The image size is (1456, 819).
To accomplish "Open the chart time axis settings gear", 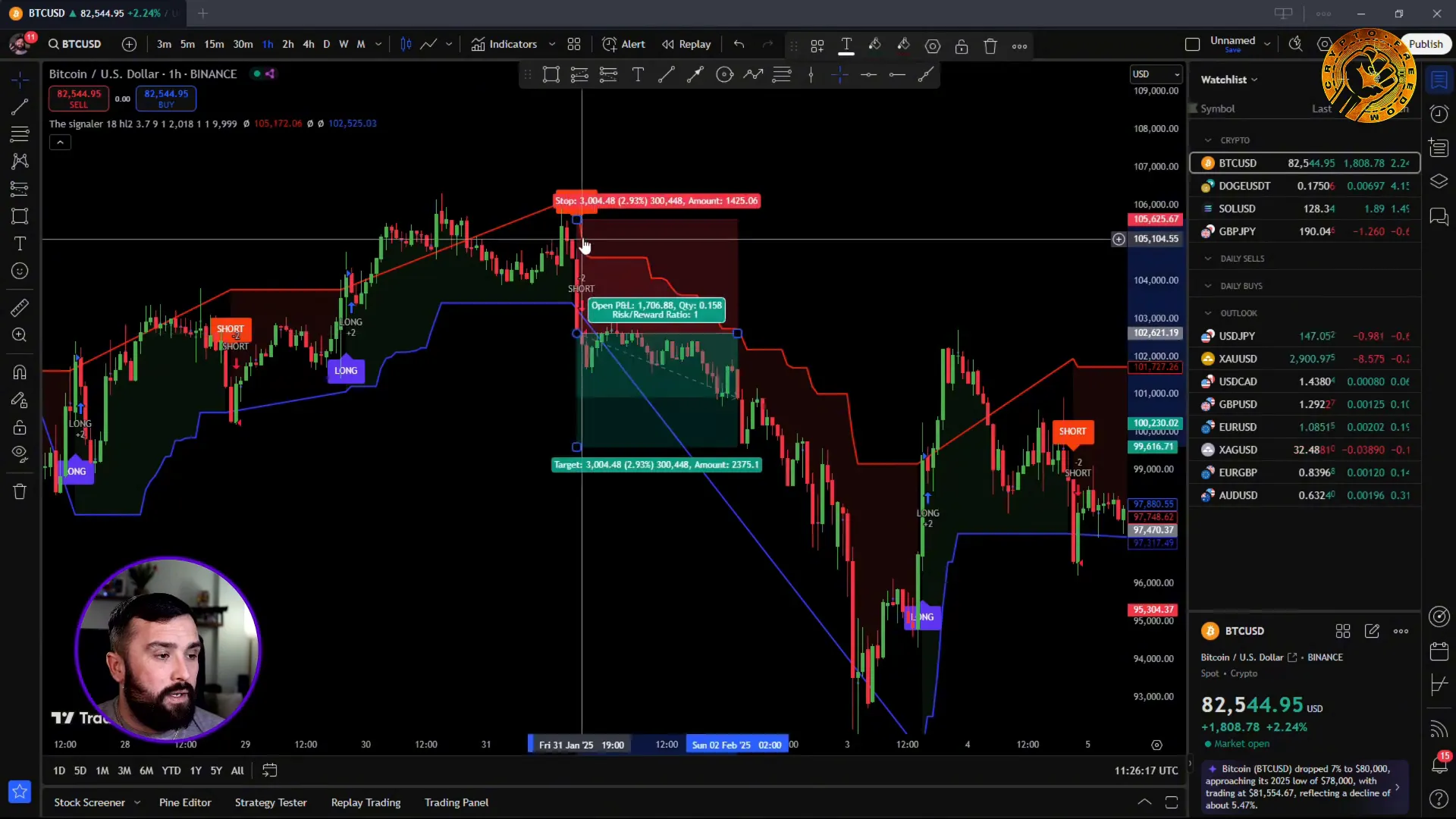I will pyautogui.click(x=1156, y=745).
